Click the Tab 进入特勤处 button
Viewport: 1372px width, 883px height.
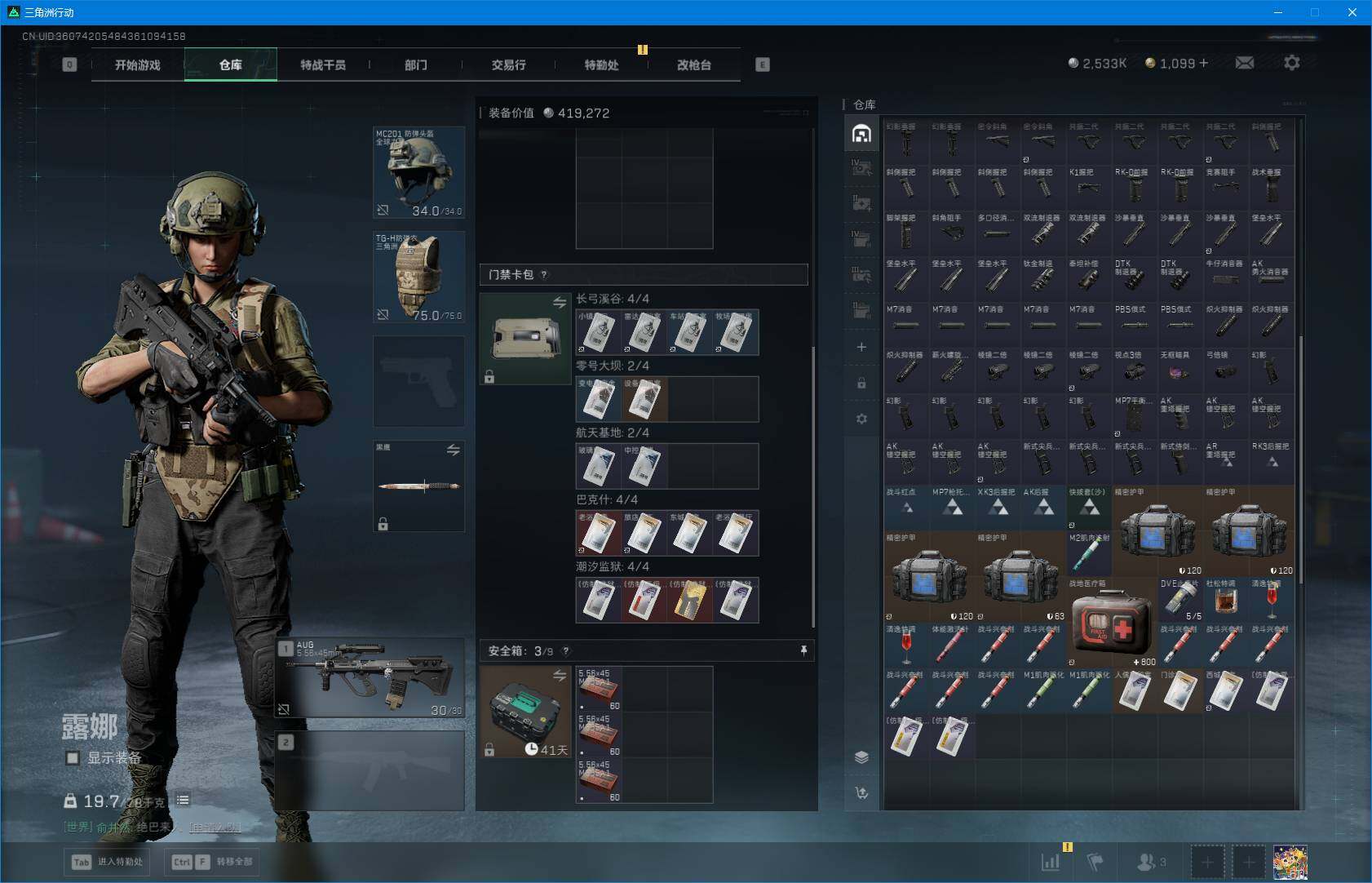[108, 862]
